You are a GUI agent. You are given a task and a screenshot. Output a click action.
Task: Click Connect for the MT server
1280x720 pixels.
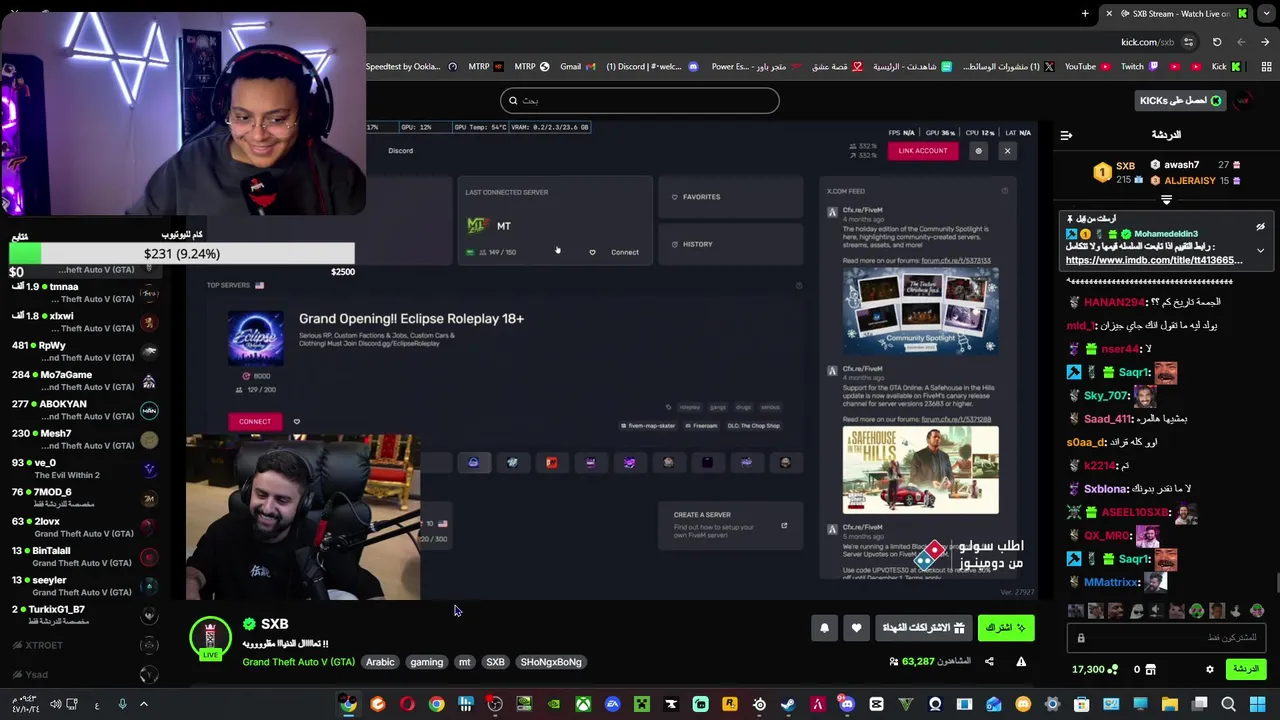tap(624, 252)
